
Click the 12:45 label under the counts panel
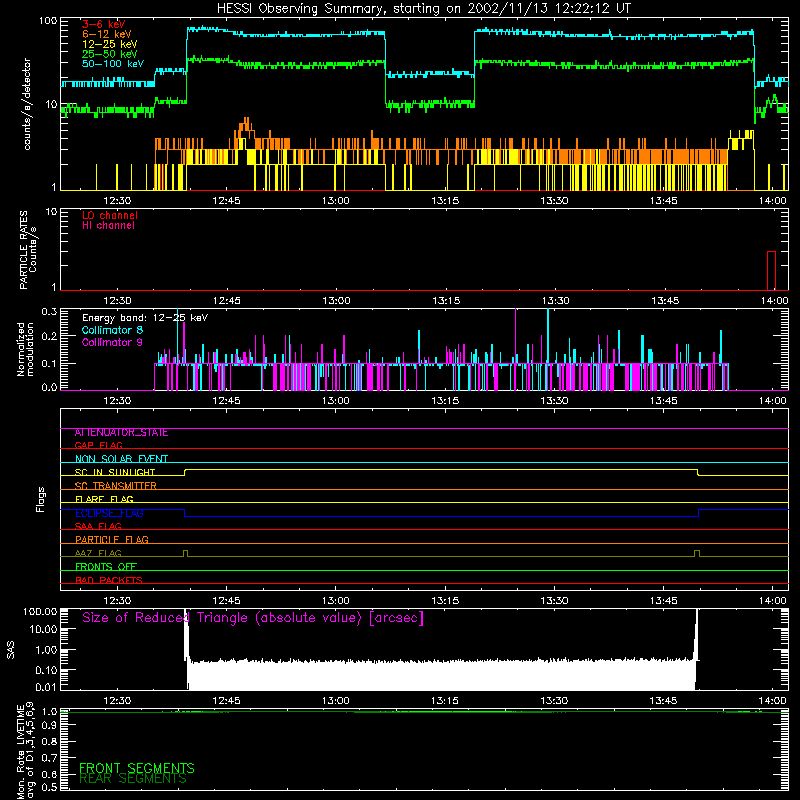tap(227, 201)
